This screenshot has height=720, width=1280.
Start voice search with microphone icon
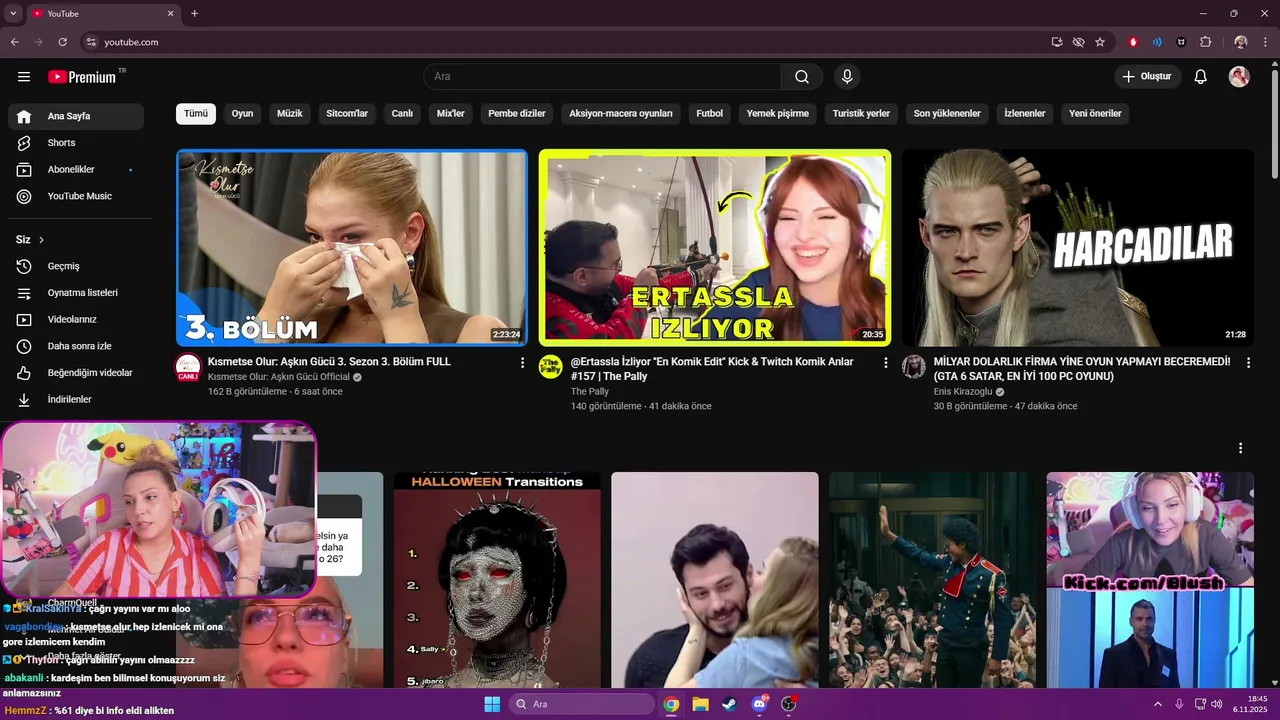pos(847,77)
